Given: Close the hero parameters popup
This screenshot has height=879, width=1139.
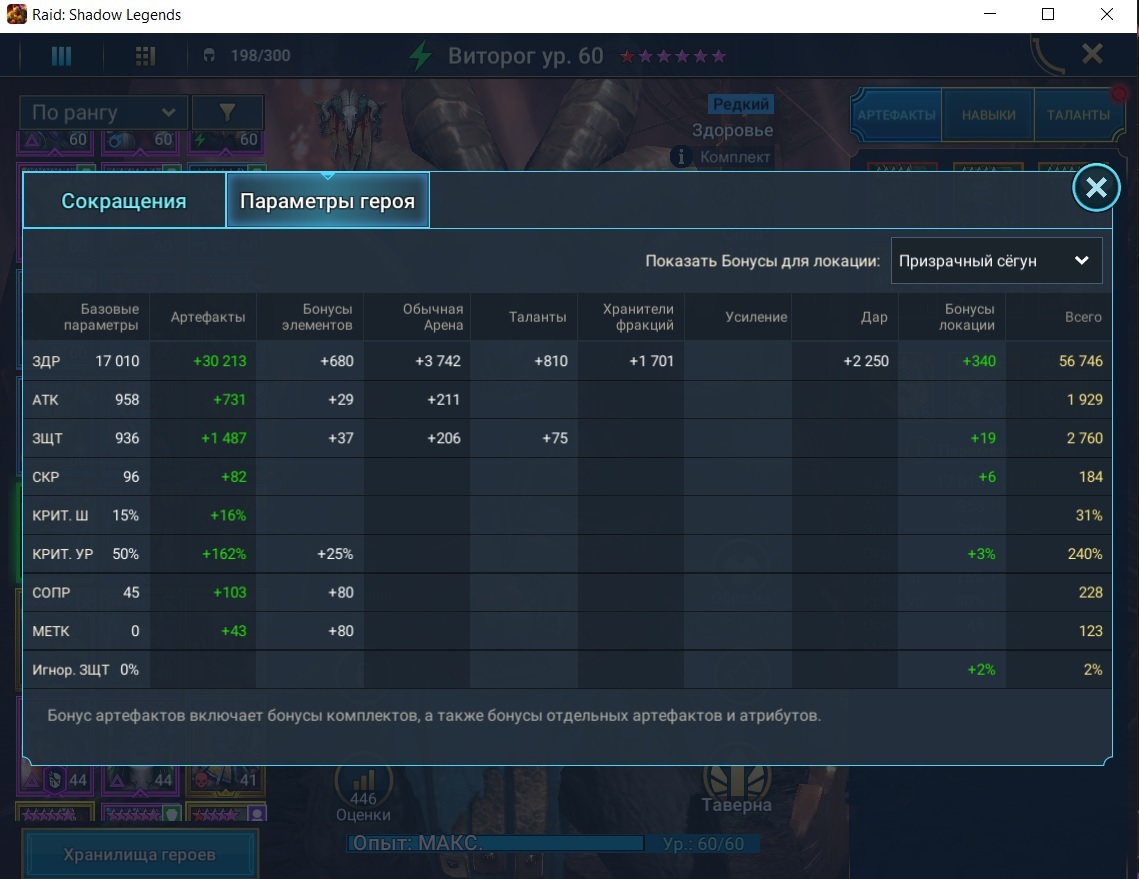Looking at the screenshot, I should [1095, 188].
